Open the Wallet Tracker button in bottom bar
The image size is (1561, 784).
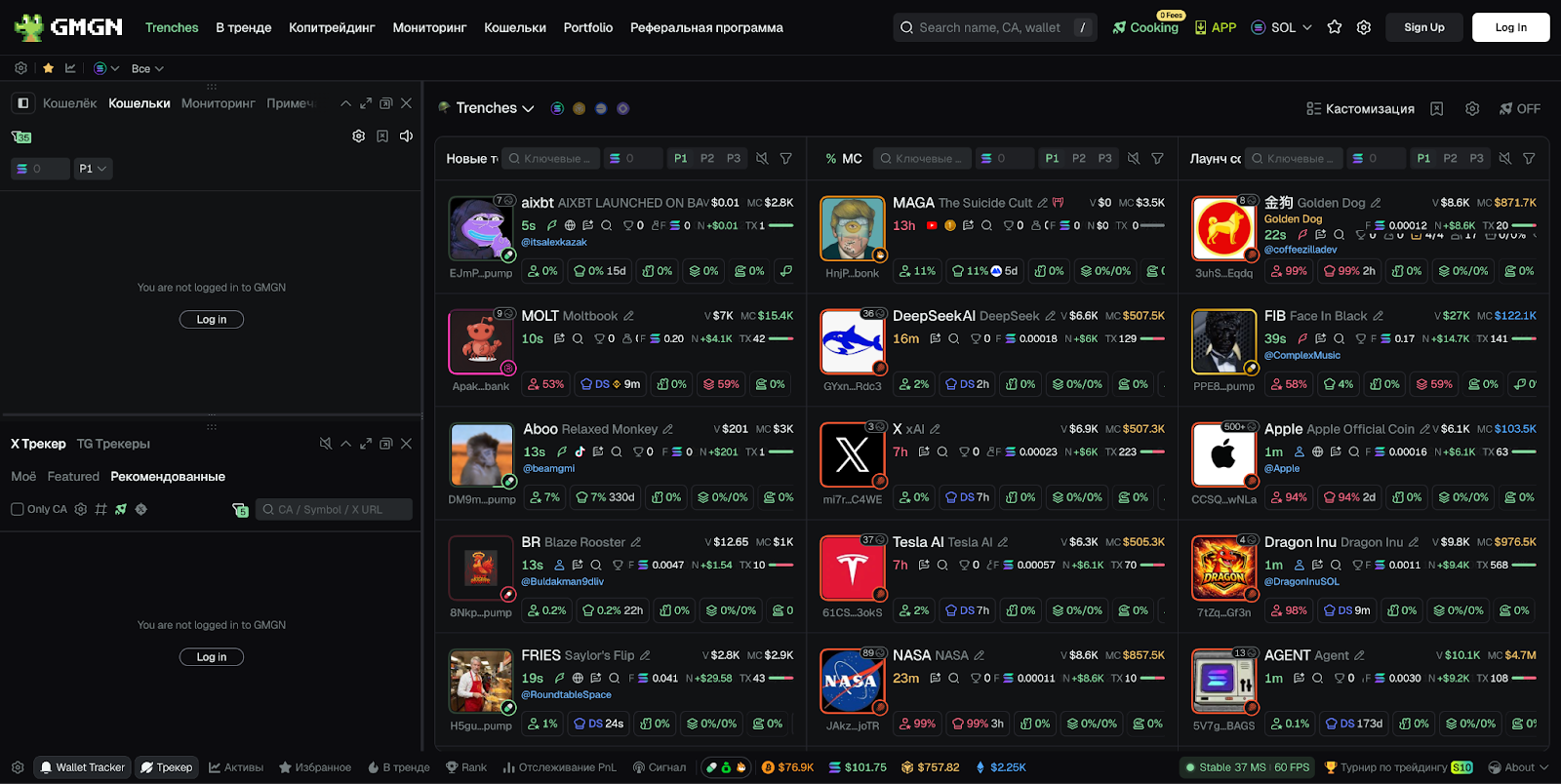point(83,767)
